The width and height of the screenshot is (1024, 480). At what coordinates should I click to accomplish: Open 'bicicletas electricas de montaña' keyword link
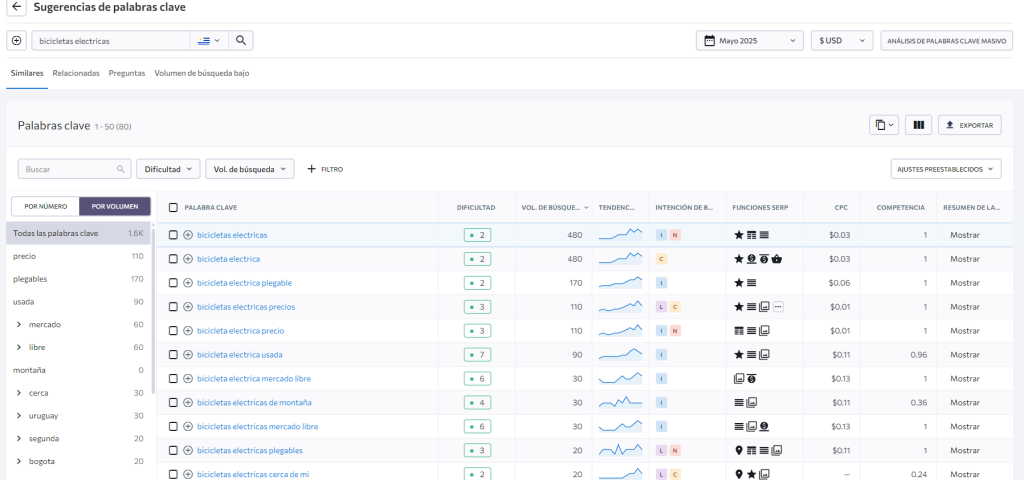[254, 403]
